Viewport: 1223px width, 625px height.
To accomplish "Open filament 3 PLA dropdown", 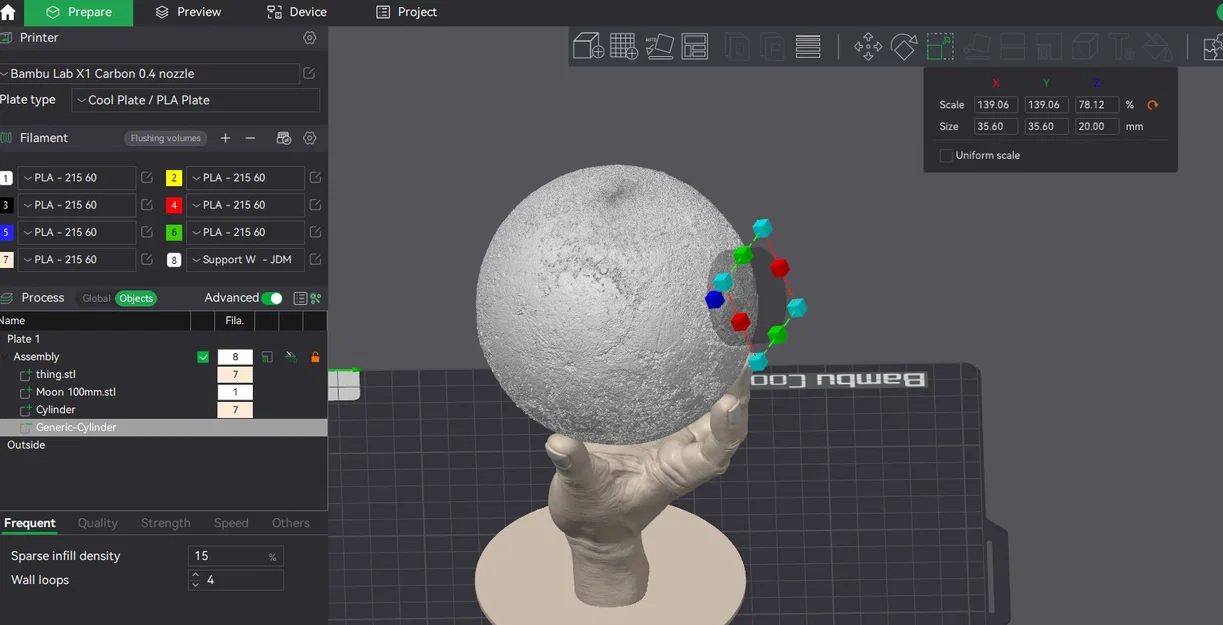I will click(x=76, y=205).
